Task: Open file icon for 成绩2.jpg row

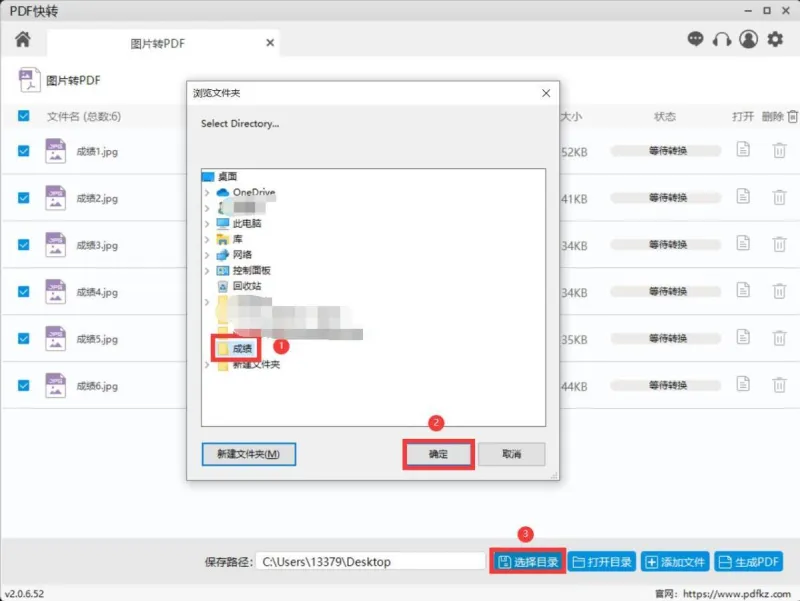Action: click(743, 196)
